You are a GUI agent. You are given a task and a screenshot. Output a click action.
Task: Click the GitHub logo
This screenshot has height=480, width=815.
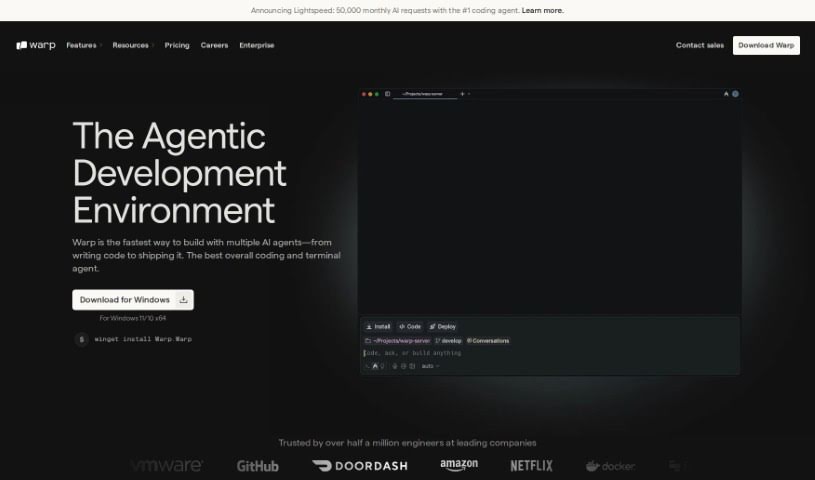pos(258,466)
